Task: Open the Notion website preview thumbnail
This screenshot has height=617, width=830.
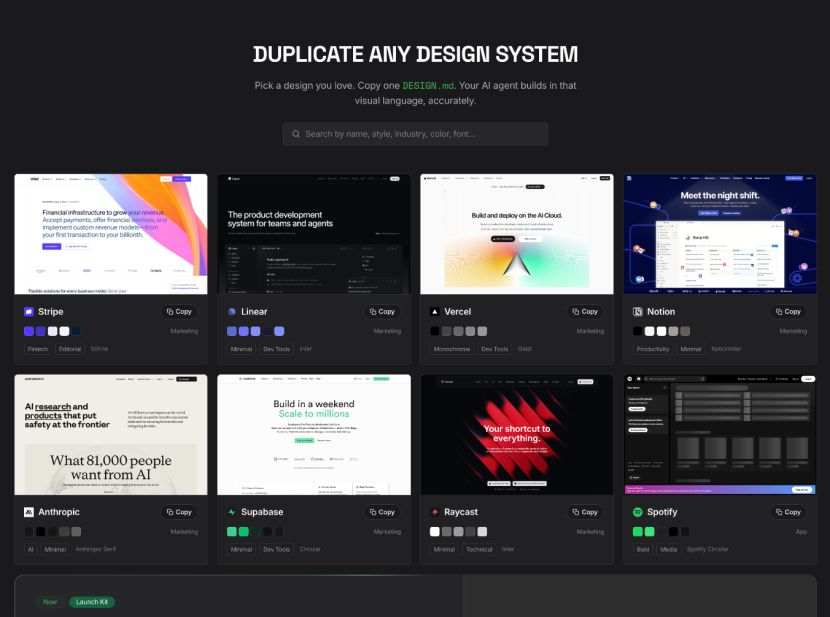Action: [720, 234]
